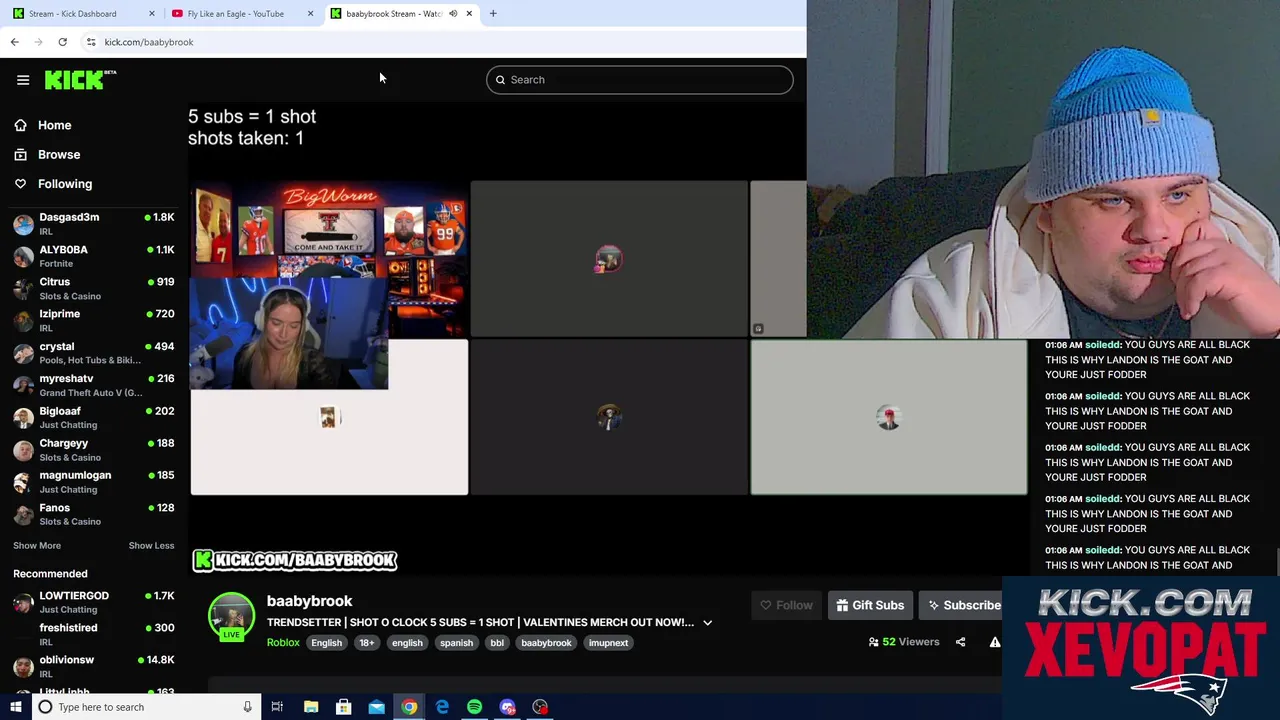Click Citrus avatar icon
Image resolution: width=1280 pixels, height=720 pixels.
click(x=23, y=289)
